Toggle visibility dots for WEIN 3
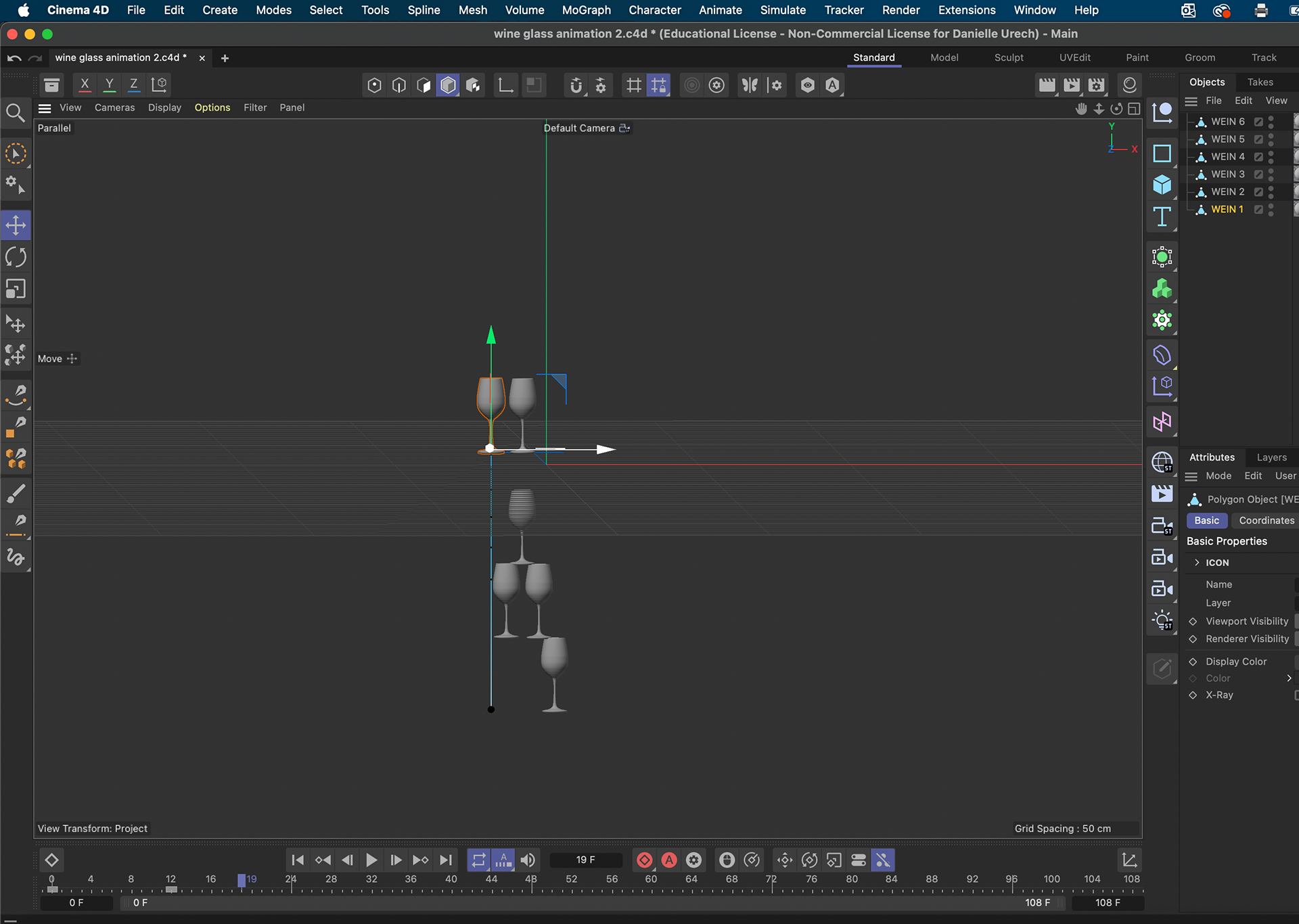Image resolution: width=1299 pixels, height=924 pixels. pos(1271,175)
